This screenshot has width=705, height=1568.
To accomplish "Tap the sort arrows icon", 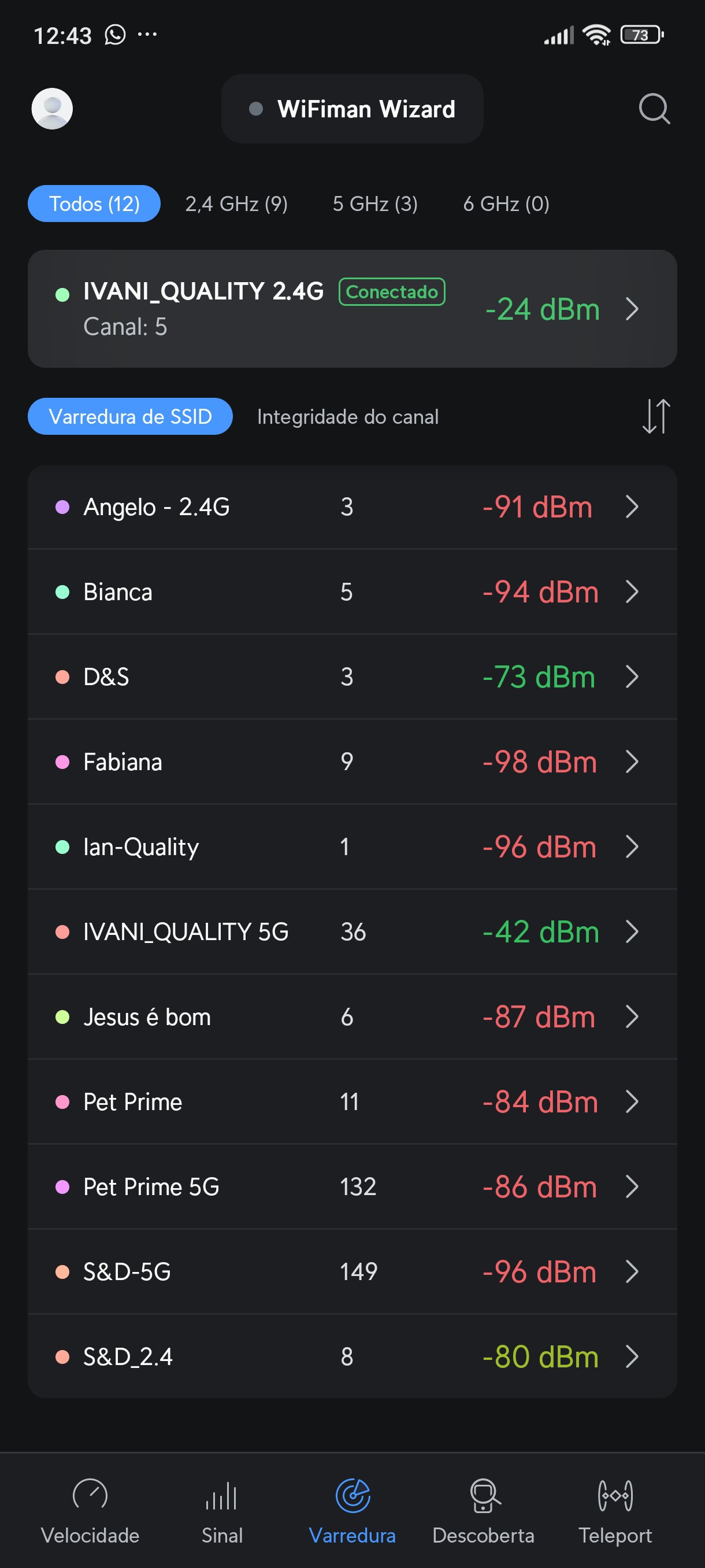I will pos(656,416).
